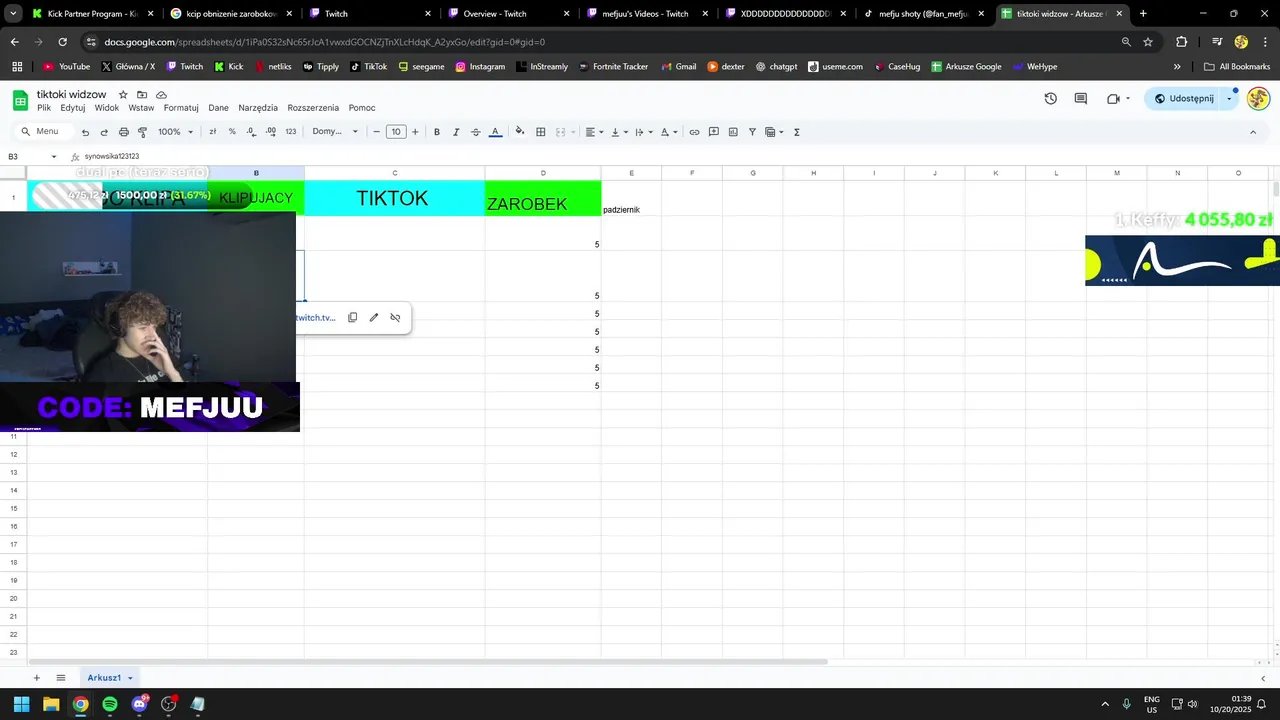Open the Arkusze Google bookmark
Image resolution: width=1280 pixels, height=720 pixels.
pyautogui.click(x=966, y=67)
